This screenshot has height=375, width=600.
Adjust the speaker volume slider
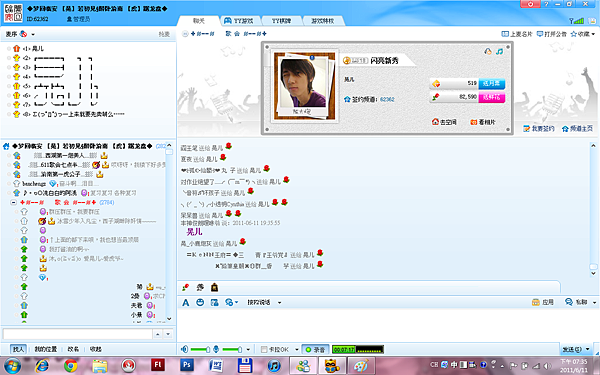click(200, 349)
